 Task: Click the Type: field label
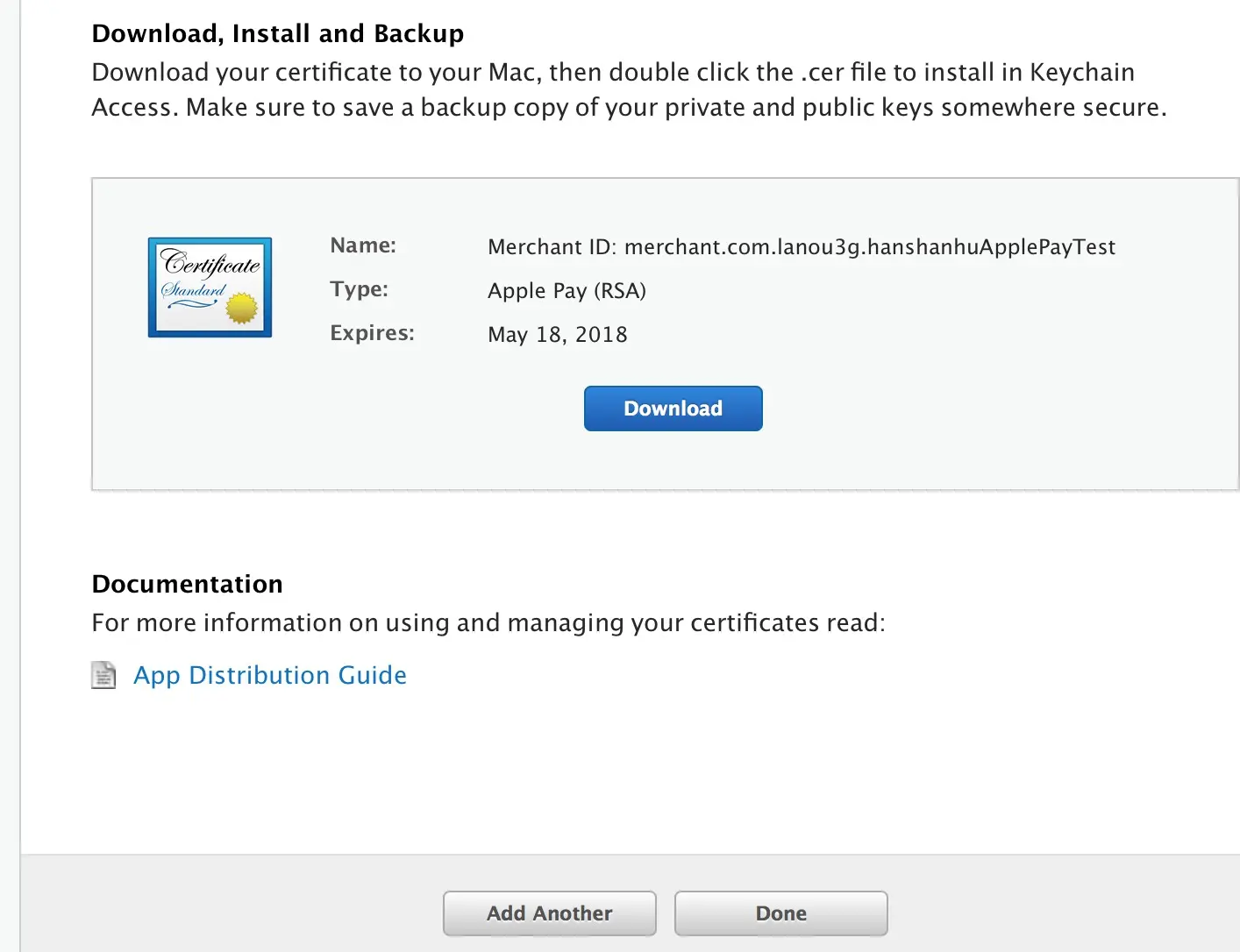(x=359, y=289)
